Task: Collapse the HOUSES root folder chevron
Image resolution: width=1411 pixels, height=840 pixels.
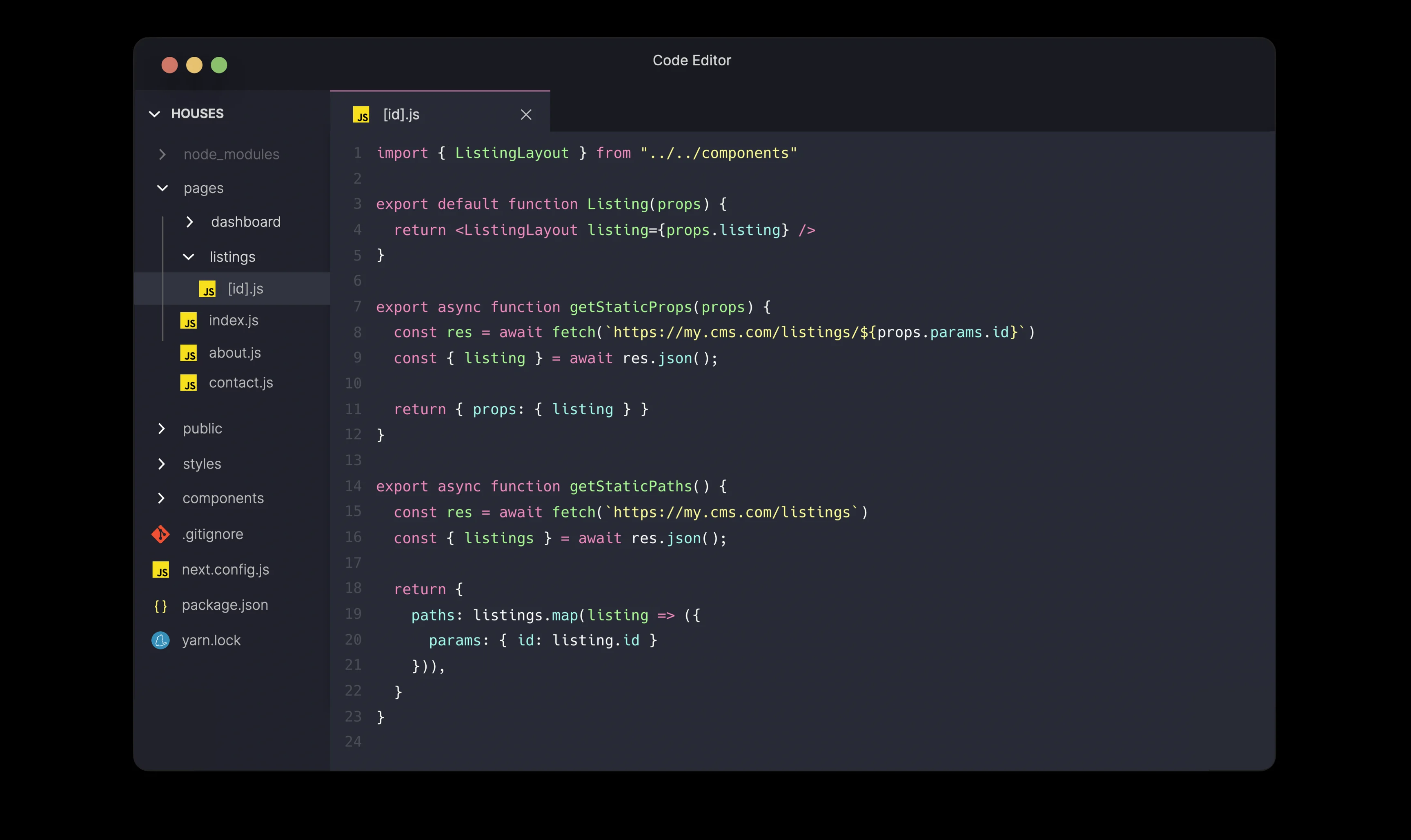Action: [x=154, y=114]
